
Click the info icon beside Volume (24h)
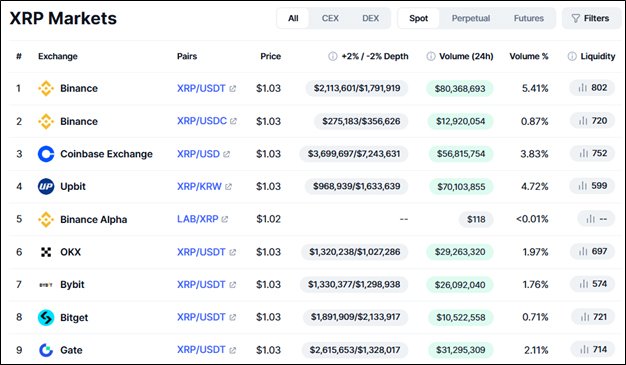[431, 56]
